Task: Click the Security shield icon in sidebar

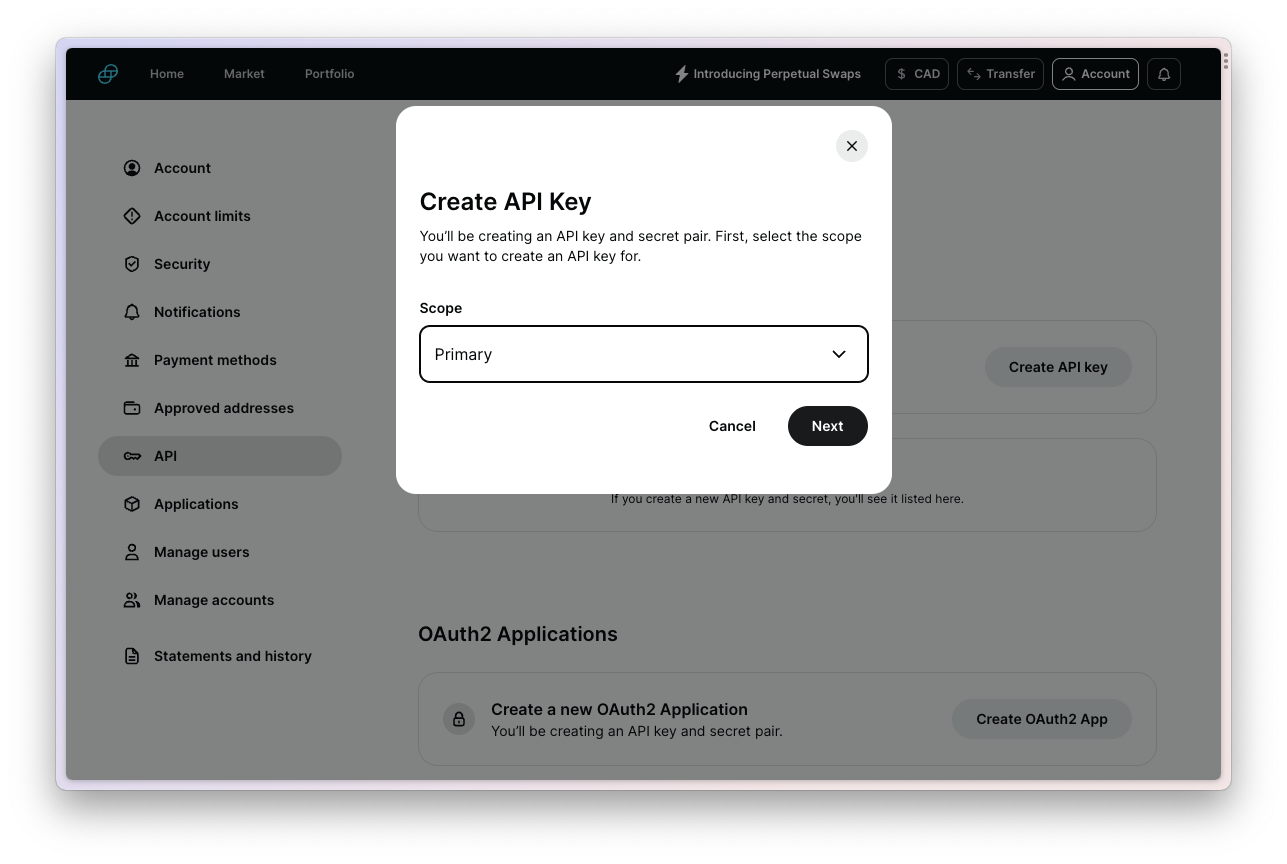Action: tap(132, 264)
